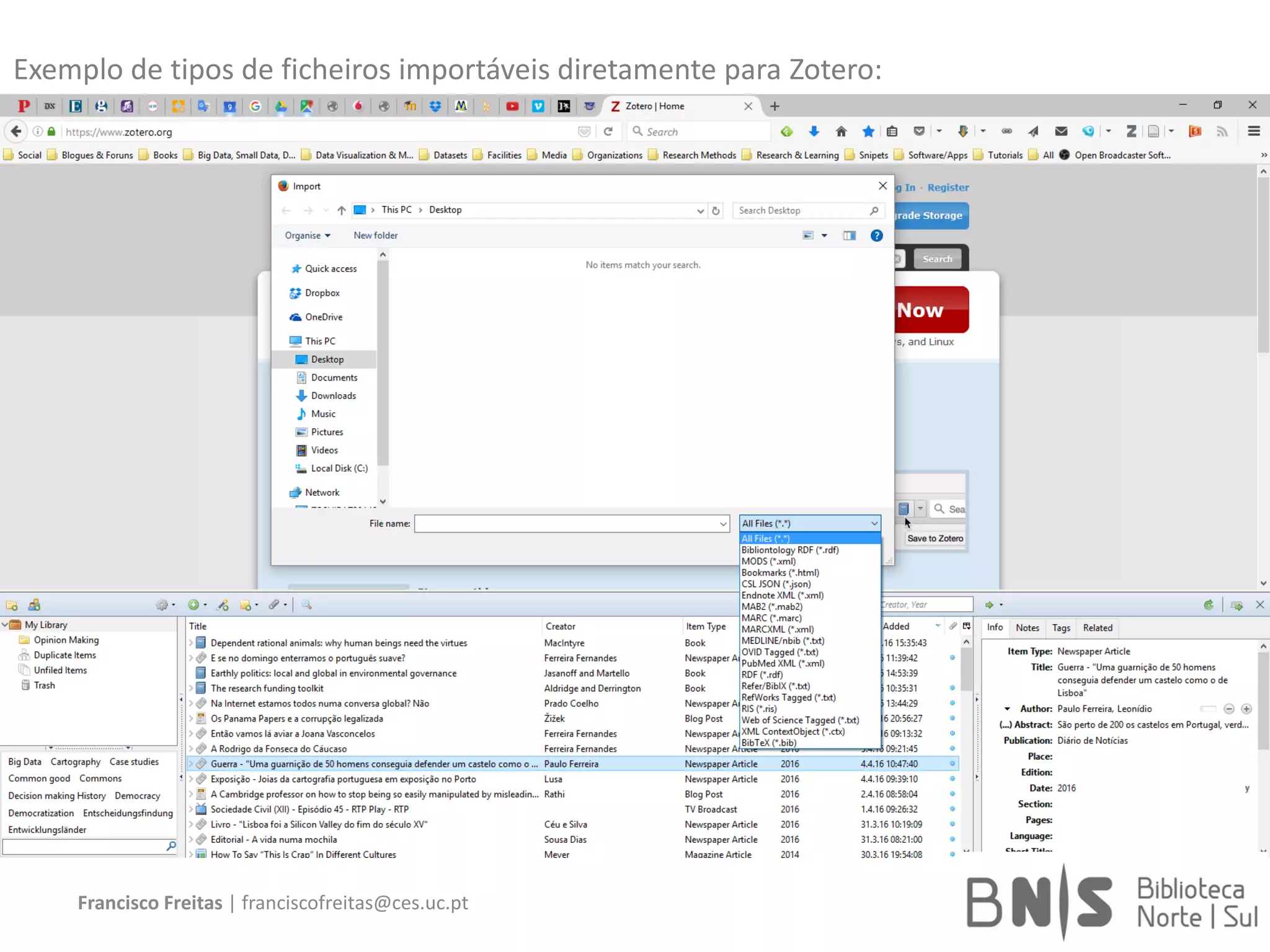Open the Research Methods bookmarks folder
1270x952 pixels.
point(692,155)
